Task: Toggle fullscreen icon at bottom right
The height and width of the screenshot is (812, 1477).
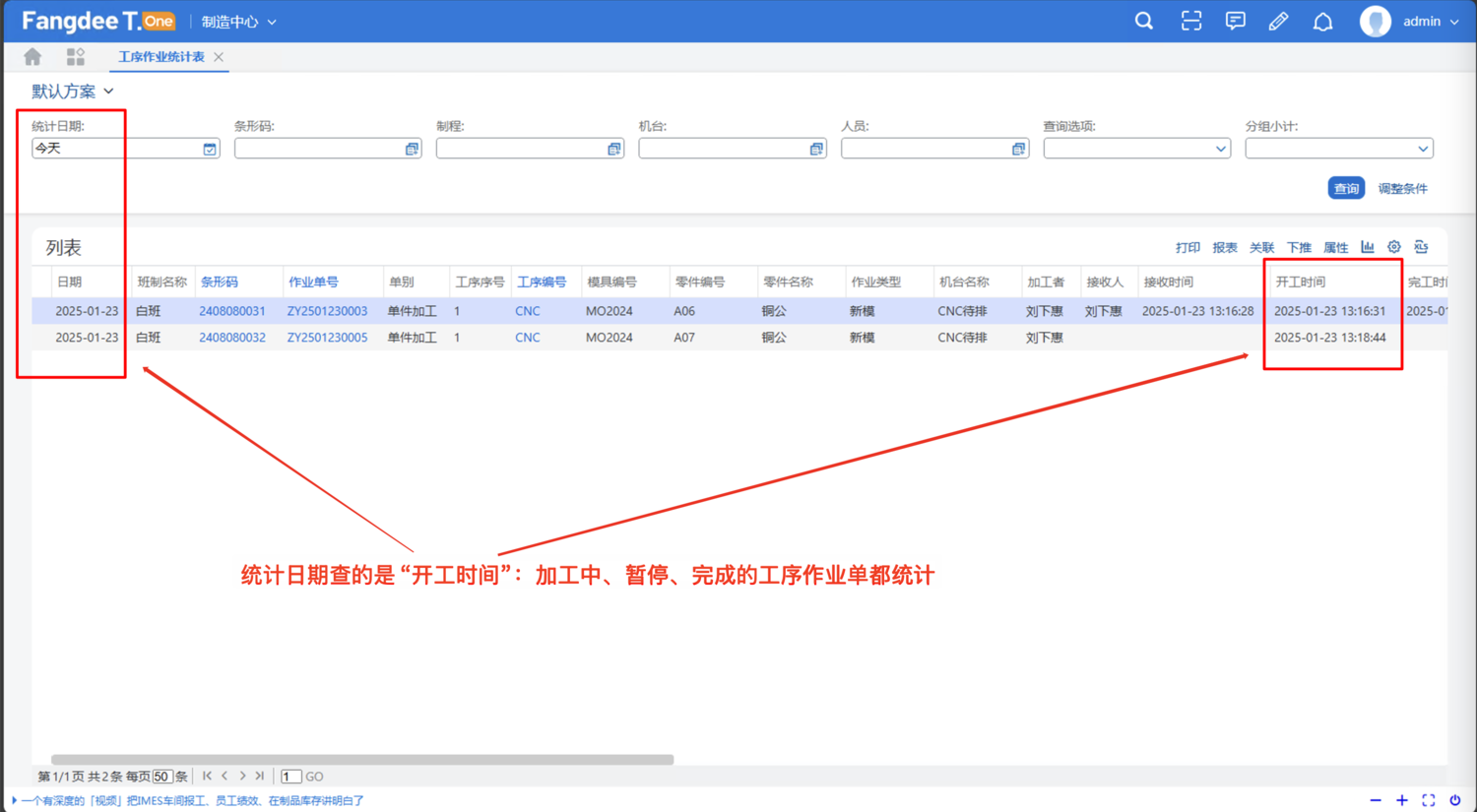Action: tap(1429, 800)
